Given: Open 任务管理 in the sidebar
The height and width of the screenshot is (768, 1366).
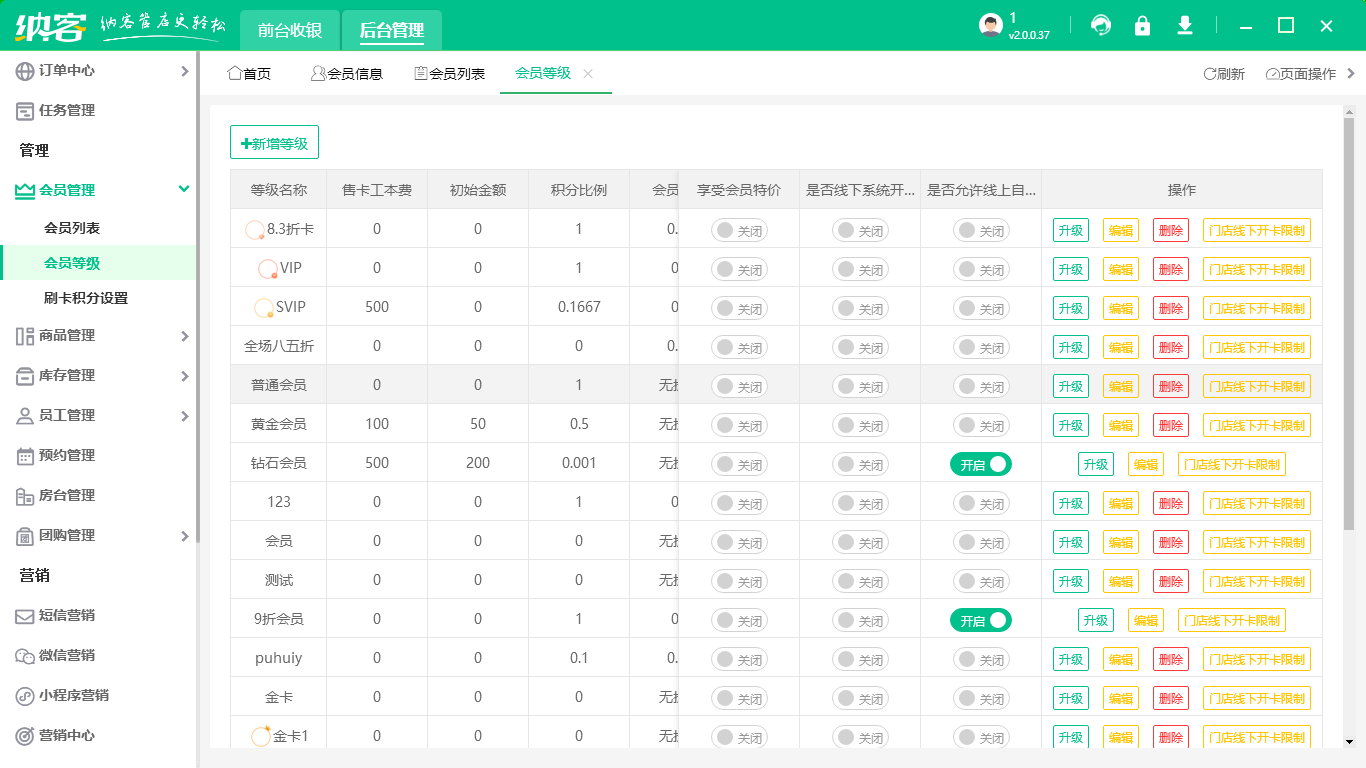Looking at the screenshot, I should point(66,110).
